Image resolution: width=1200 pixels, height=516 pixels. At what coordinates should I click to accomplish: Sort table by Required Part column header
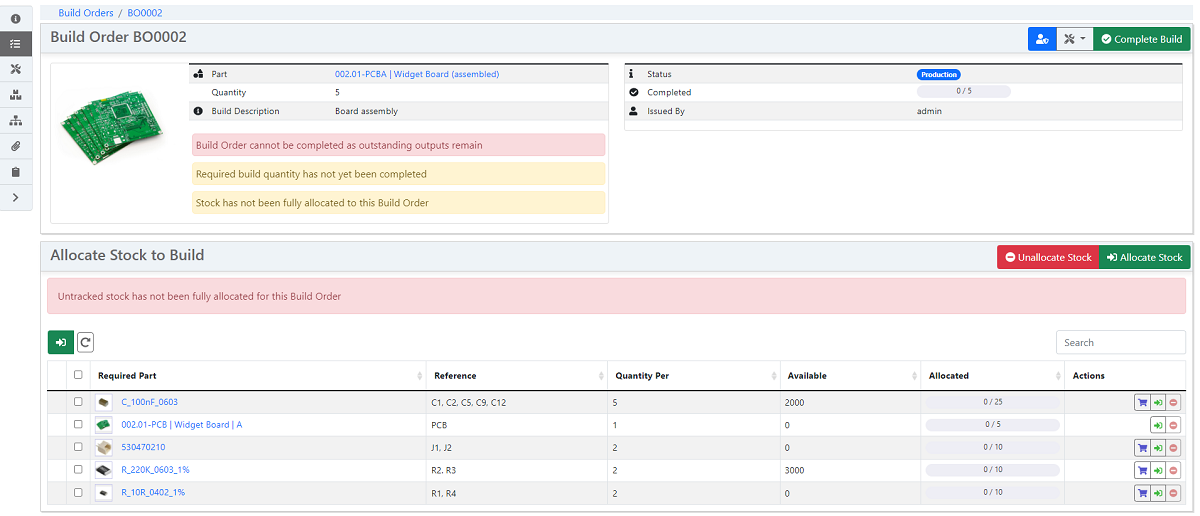127,376
